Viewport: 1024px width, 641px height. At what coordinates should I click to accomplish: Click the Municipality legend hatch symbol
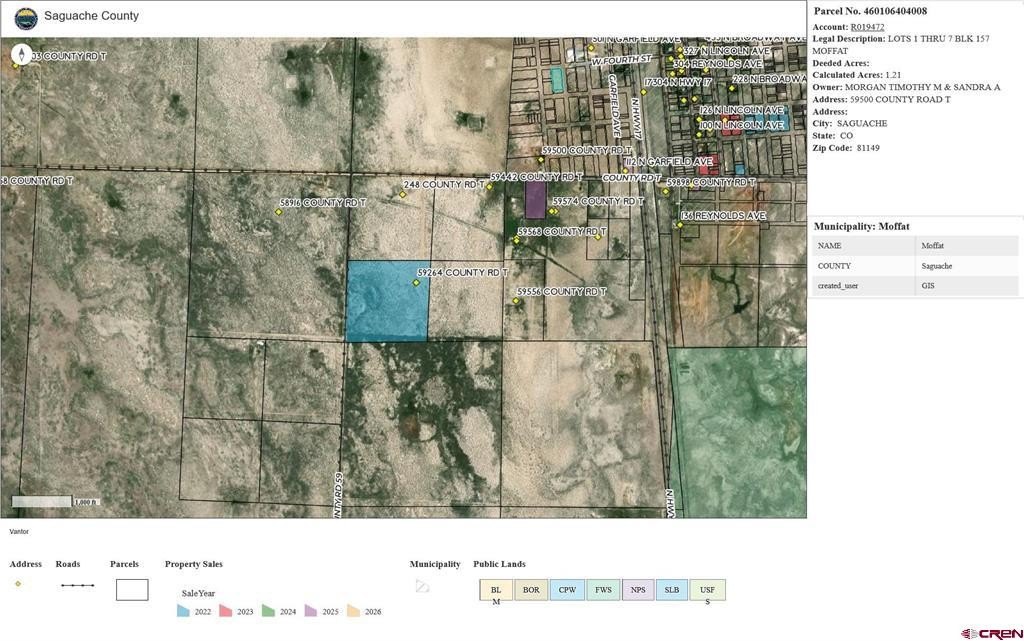pos(423,586)
